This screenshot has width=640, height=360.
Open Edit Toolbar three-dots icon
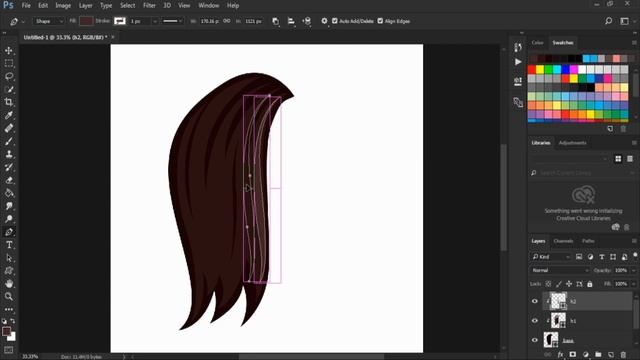(9, 309)
